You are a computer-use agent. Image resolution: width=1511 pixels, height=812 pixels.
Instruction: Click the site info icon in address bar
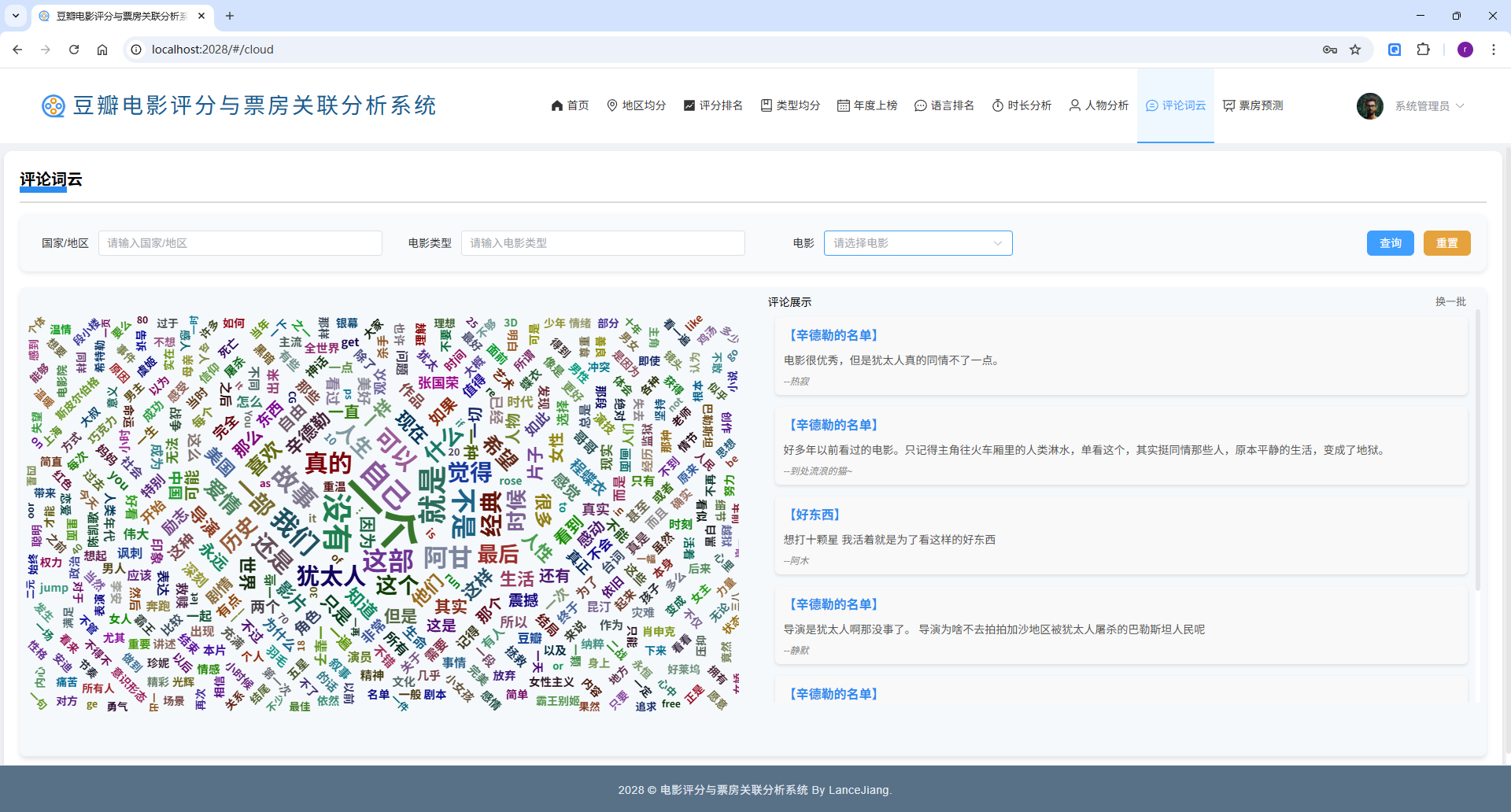[136, 50]
